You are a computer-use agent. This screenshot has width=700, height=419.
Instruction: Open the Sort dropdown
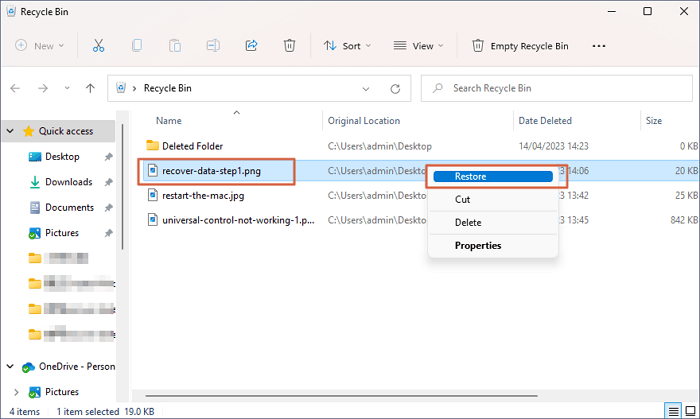point(347,46)
